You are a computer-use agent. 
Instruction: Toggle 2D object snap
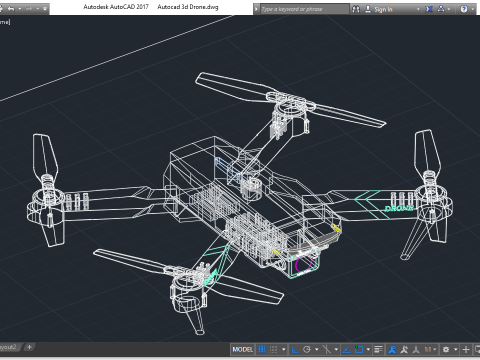click(359, 349)
